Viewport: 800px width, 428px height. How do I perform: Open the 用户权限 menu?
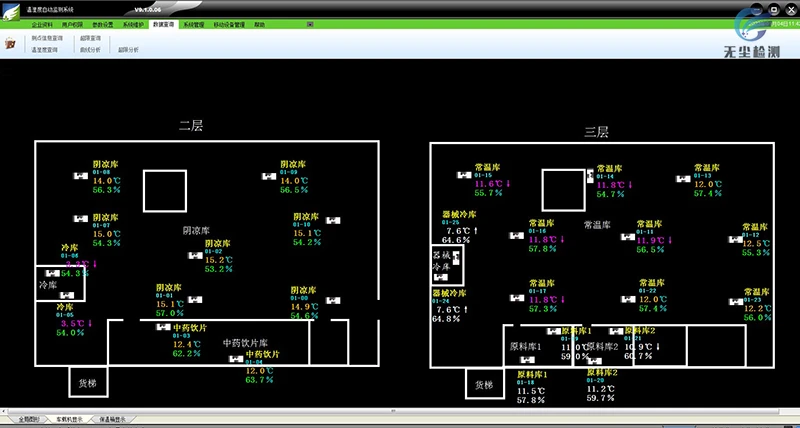click(74, 22)
